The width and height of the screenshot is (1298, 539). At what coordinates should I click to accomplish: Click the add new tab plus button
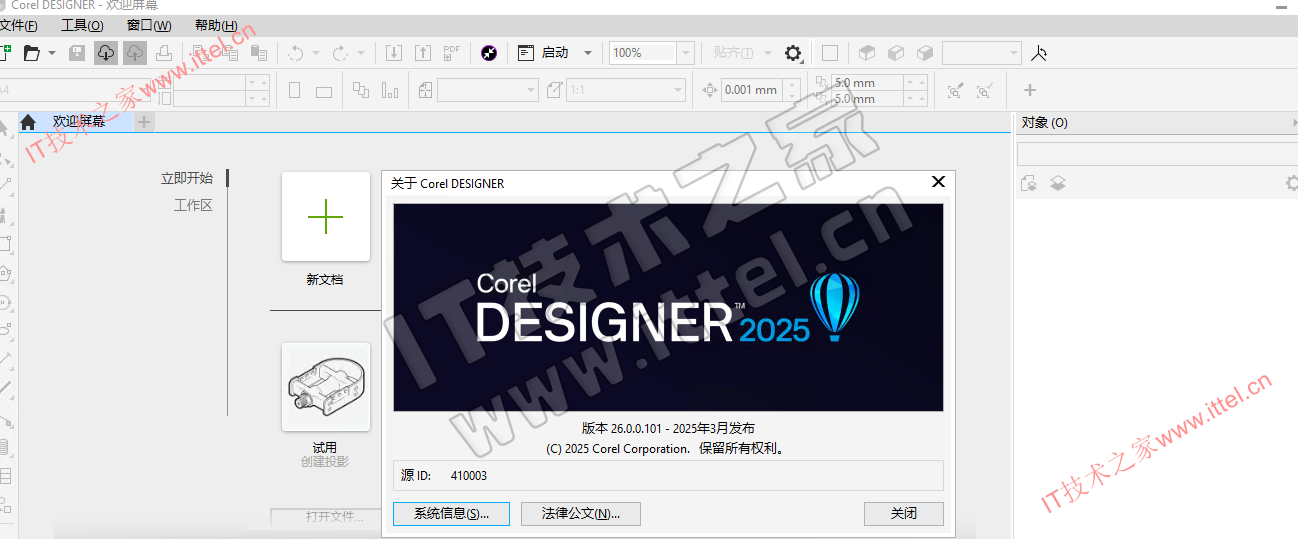(x=144, y=121)
